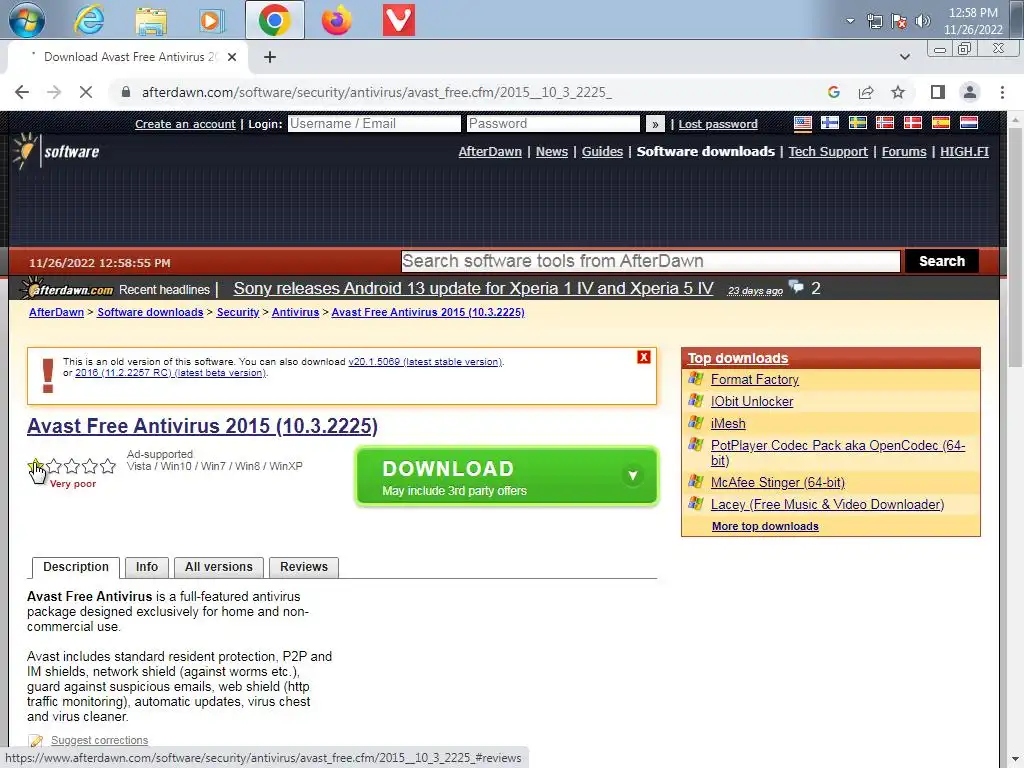This screenshot has width=1024, height=768.
Task: Open Forums navigation link
Action: (904, 152)
